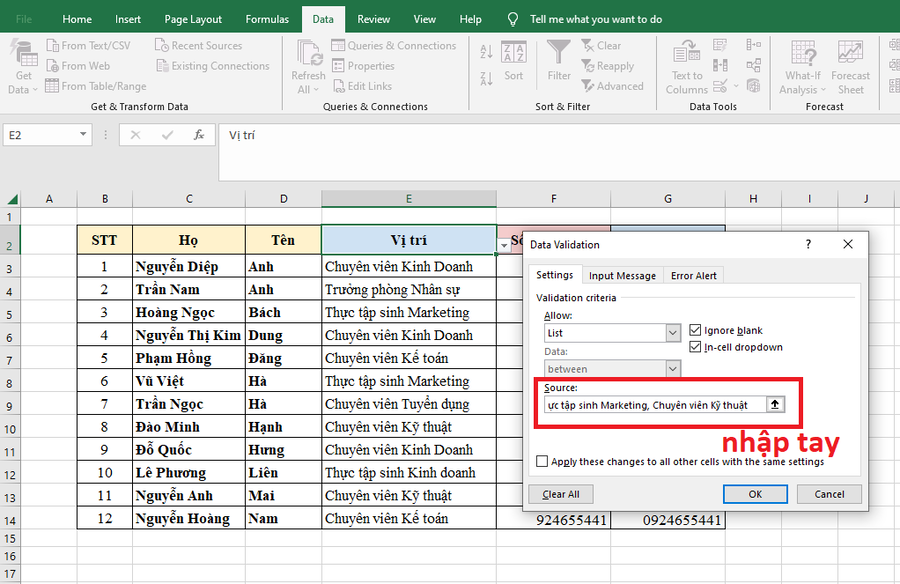Viewport: 900px width, 584px height.
Task: Open Recent Sources
Action: coord(199,45)
